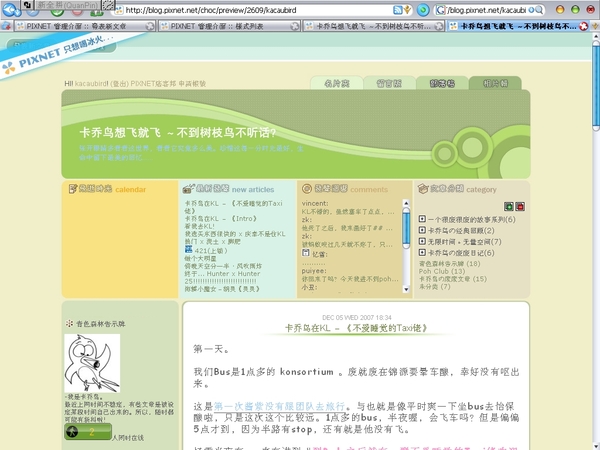Expand the 无限时间・无量空间(7) category

click(422, 241)
